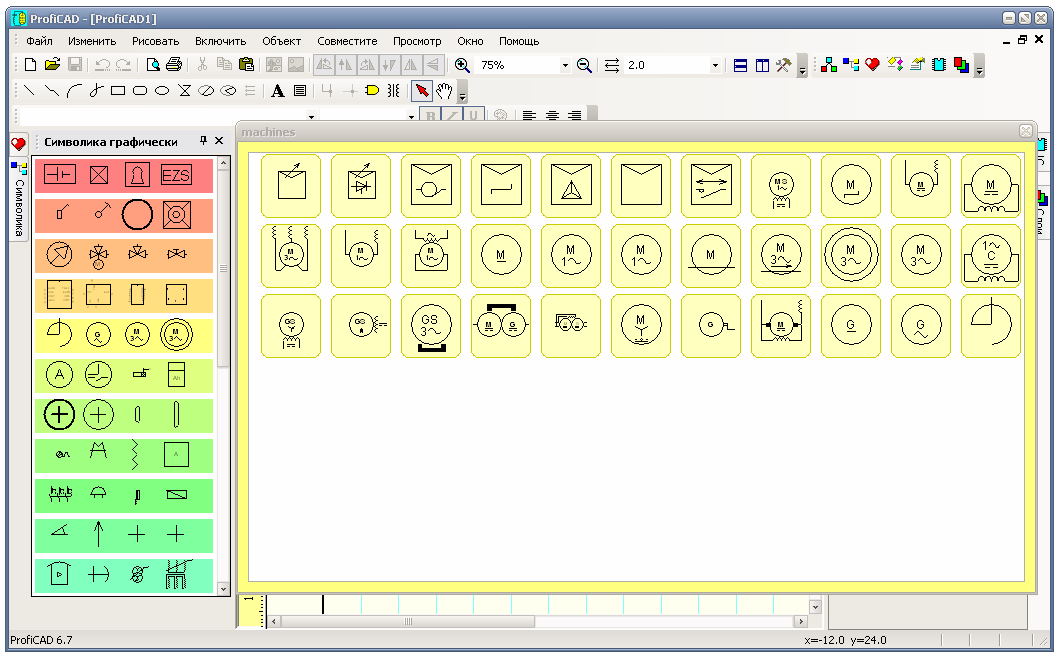Toggle the arrow selection pointer tool

(x=422, y=91)
